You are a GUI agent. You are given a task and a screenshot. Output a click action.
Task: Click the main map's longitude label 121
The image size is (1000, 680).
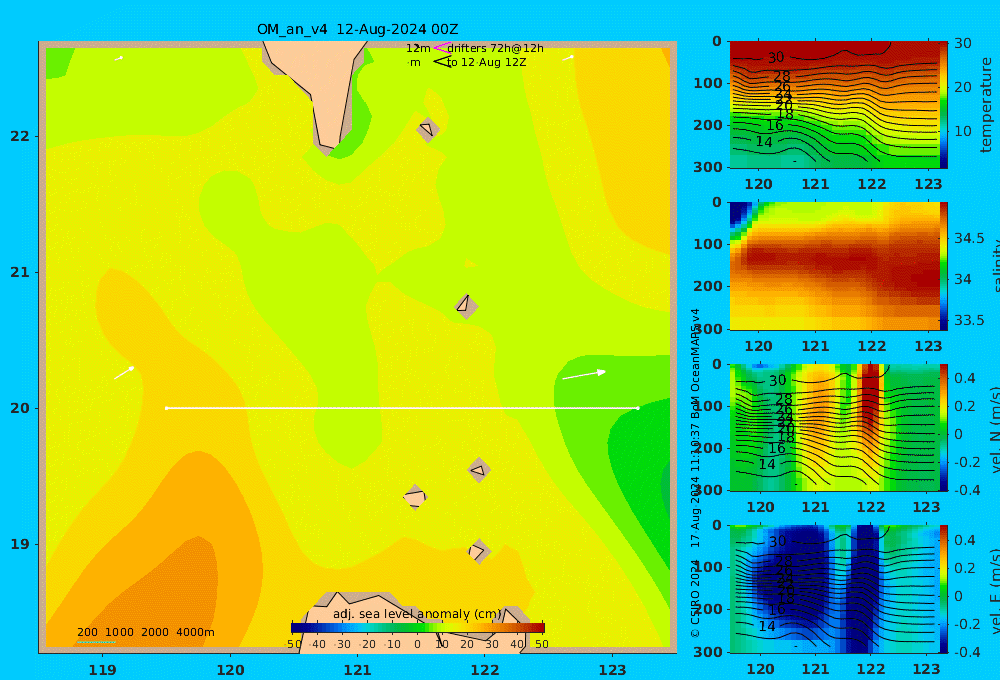357,670
